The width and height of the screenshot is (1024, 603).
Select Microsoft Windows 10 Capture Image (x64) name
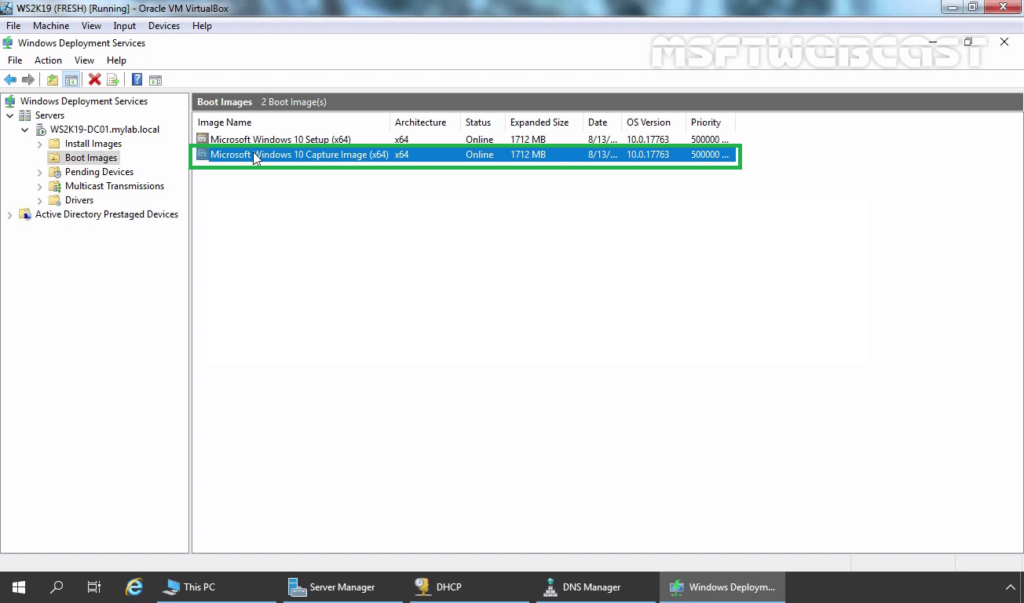(x=299, y=155)
